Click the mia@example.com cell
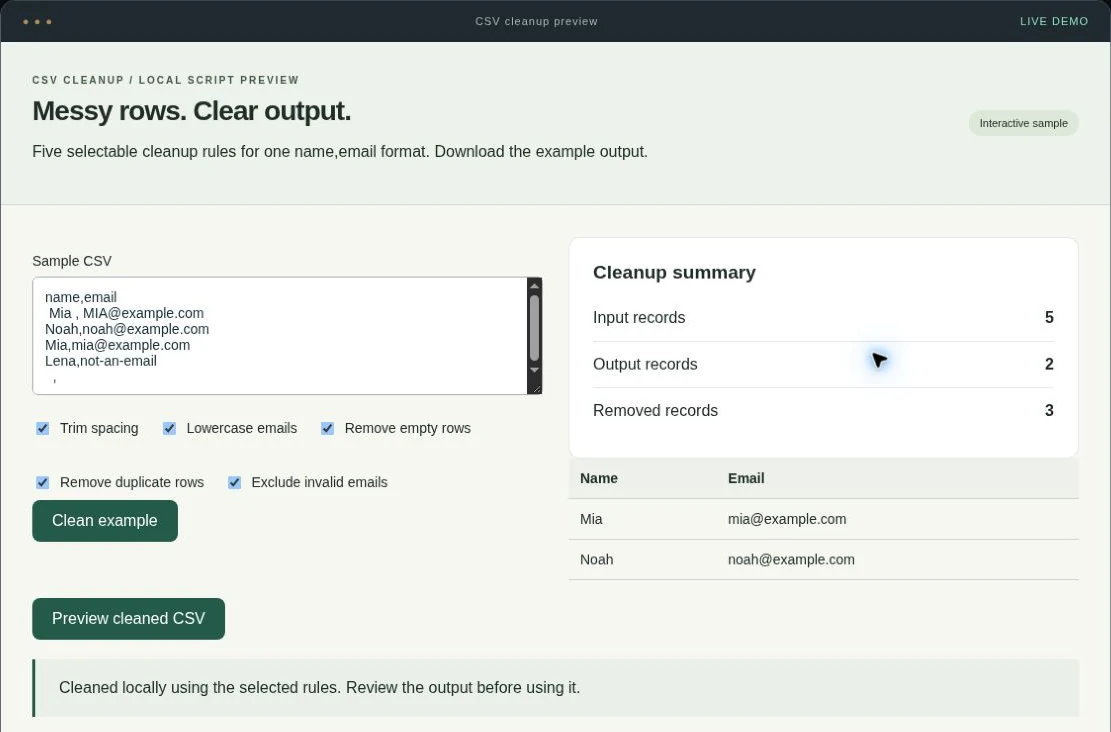Image resolution: width=1111 pixels, height=732 pixels. pos(787,519)
